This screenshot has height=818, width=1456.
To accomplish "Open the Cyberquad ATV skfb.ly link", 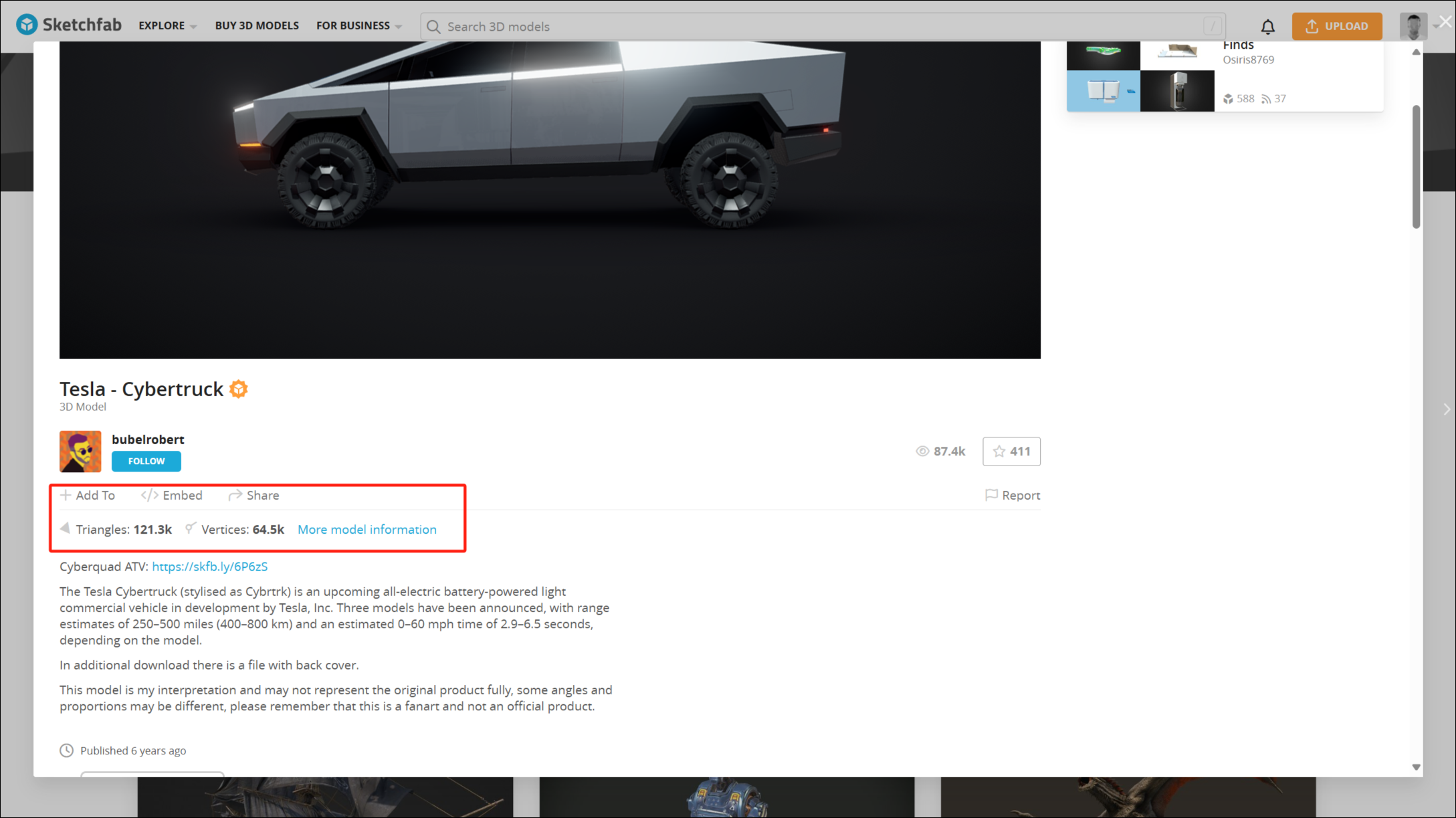I will [209, 567].
